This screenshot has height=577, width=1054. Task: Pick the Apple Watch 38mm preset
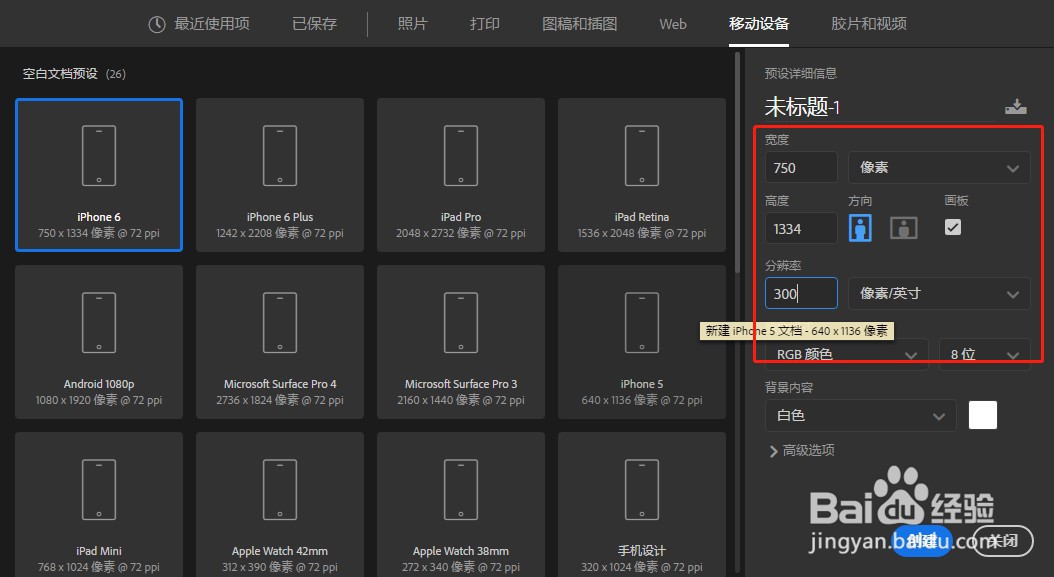click(x=460, y=504)
